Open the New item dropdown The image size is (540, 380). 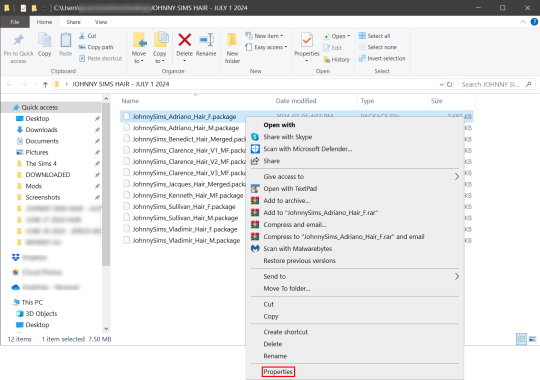264,36
